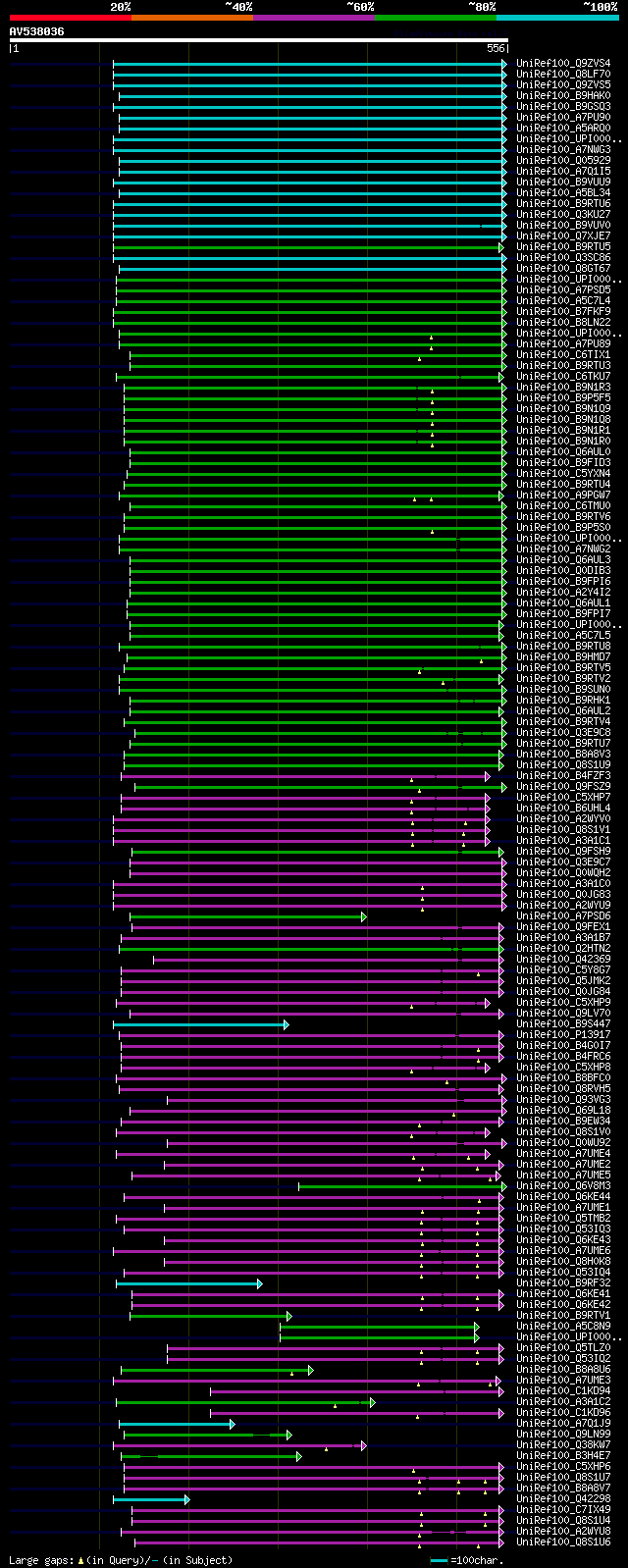Click label UniRef100_Q7XJE7
Image resolution: width=628 pixels, height=1568 pixels.
click(x=563, y=236)
